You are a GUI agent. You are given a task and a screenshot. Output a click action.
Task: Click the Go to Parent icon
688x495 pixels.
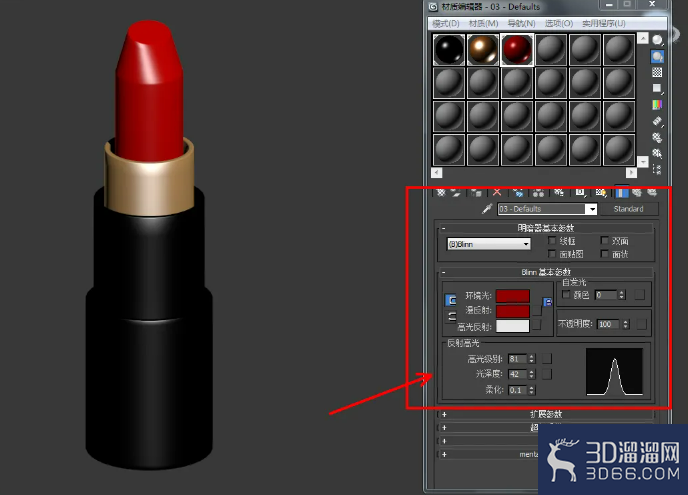point(637,193)
